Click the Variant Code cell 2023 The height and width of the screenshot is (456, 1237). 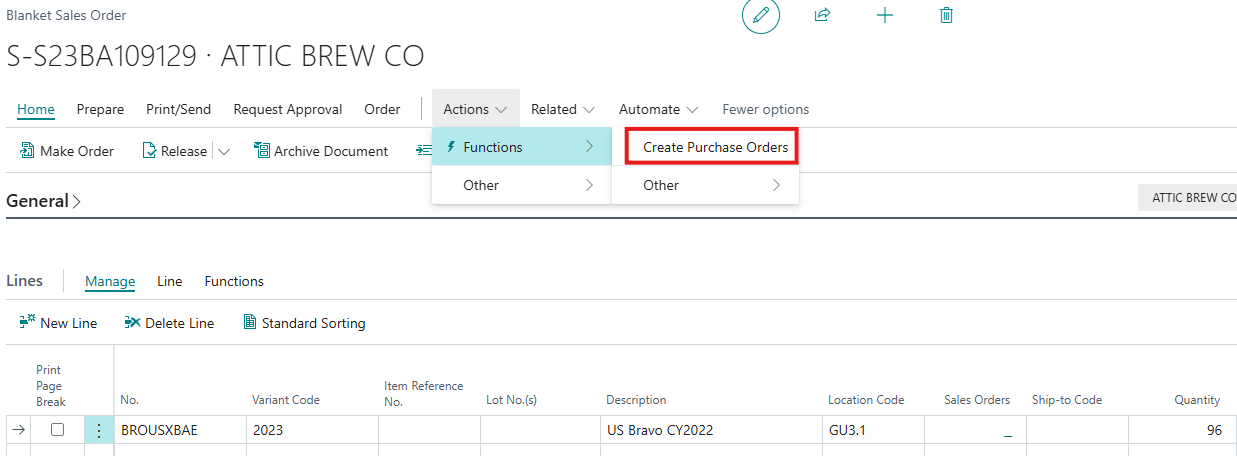(312, 430)
